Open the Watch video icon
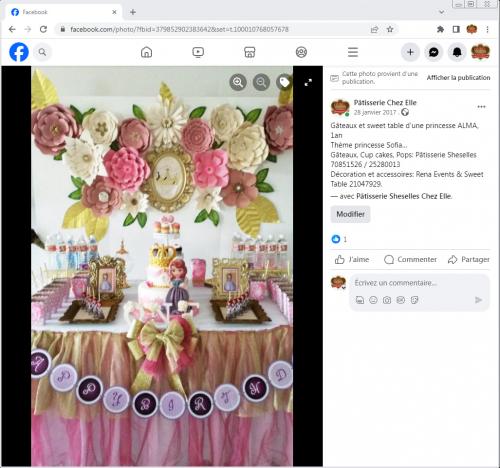The height and width of the screenshot is (468, 500). (198, 52)
